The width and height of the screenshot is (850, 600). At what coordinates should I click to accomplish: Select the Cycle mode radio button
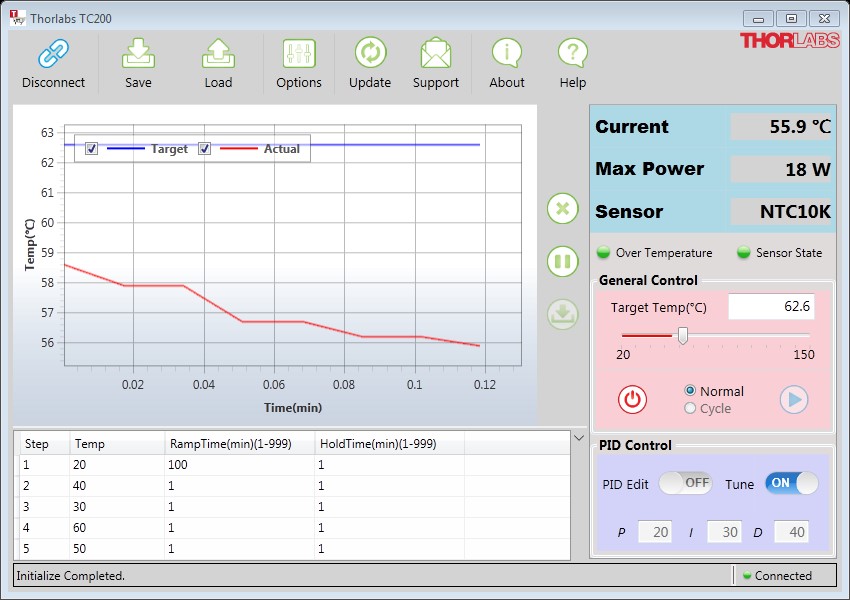(x=690, y=408)
